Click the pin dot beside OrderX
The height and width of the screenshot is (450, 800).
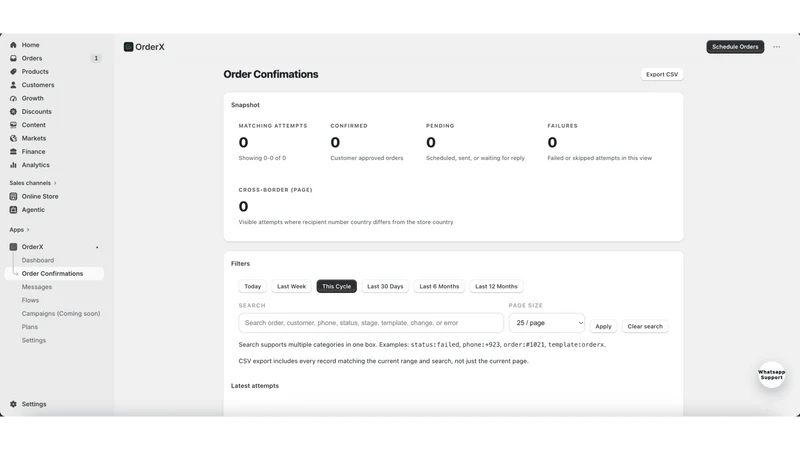point(97,247)
